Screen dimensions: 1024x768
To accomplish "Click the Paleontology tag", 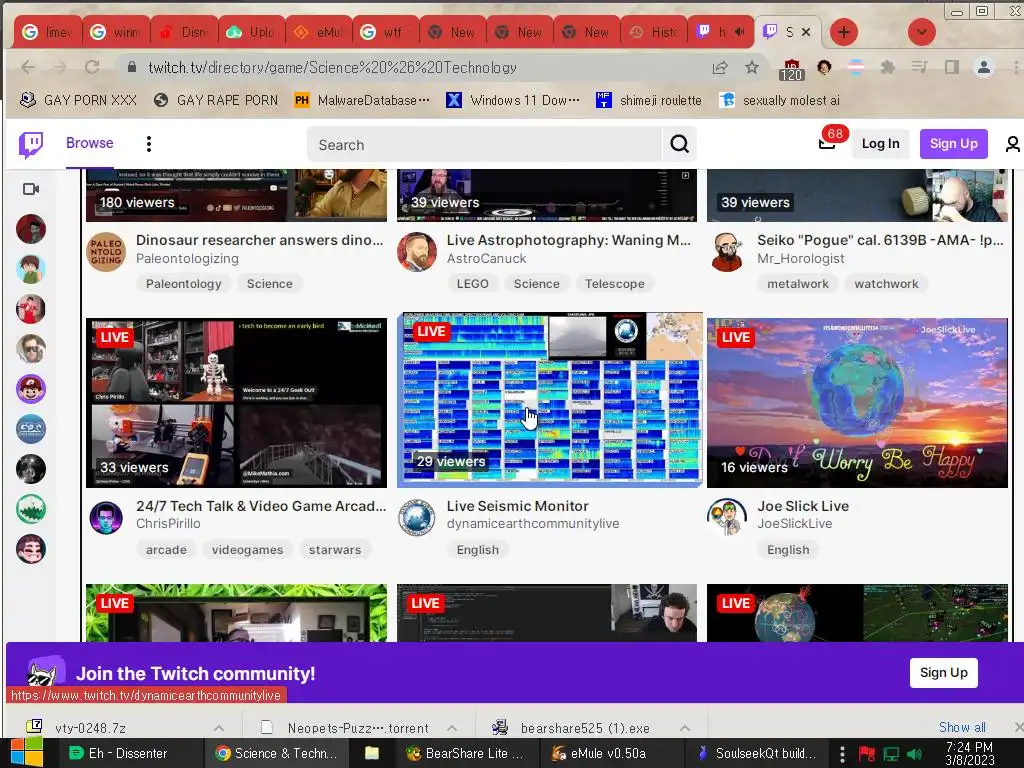I will [x=184, y=283].
